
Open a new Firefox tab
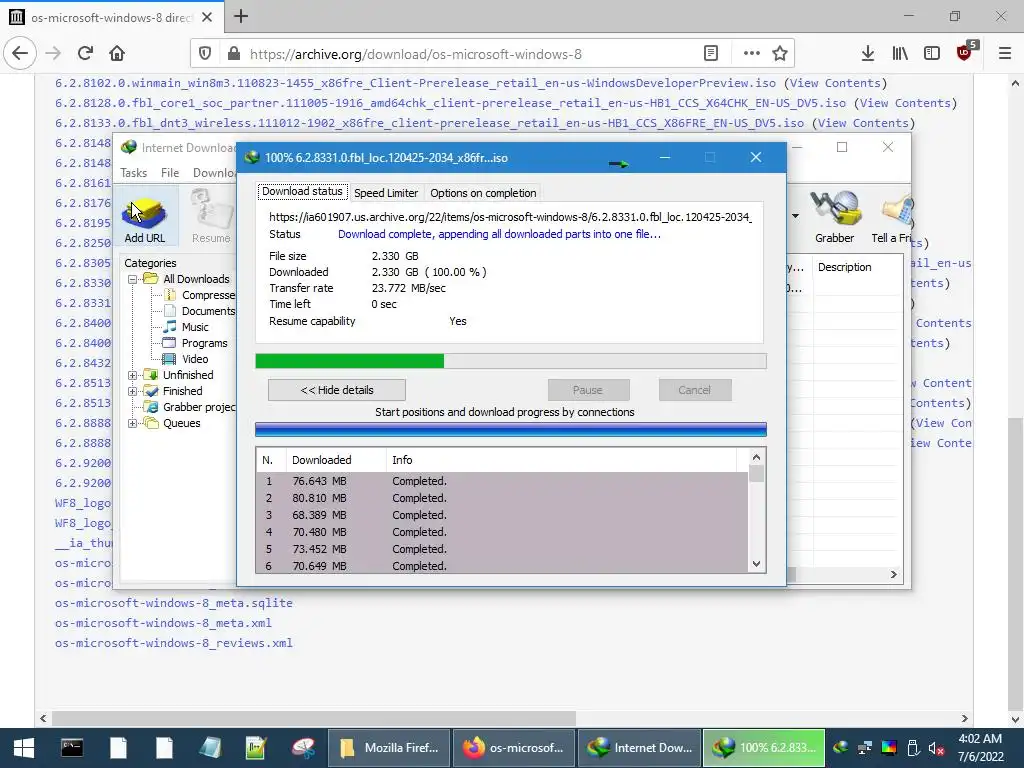click(241, 16)
